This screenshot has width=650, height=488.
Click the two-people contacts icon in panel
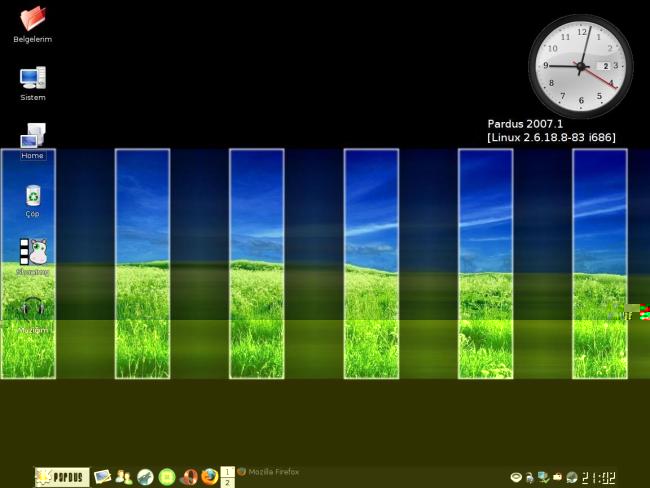[x=124, y=477]
